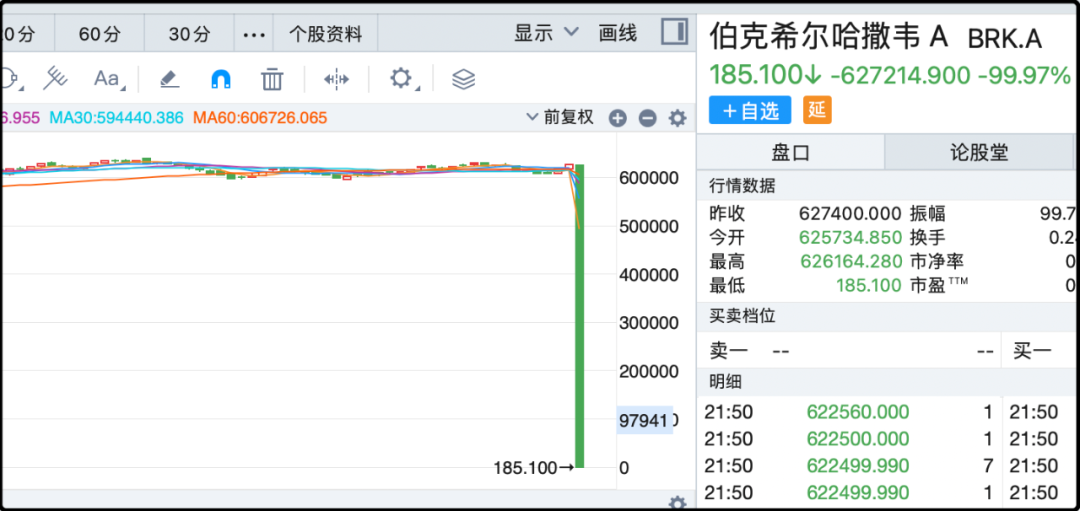The height and width of the screenshot is (511, 1080).
Task: Click the 卖一 ask row label
Action: [x=729, y=351]
